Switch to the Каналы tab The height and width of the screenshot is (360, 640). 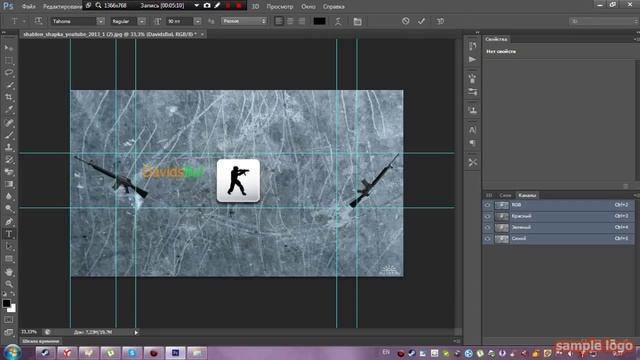pyautogui.click(x=527, y=196)
